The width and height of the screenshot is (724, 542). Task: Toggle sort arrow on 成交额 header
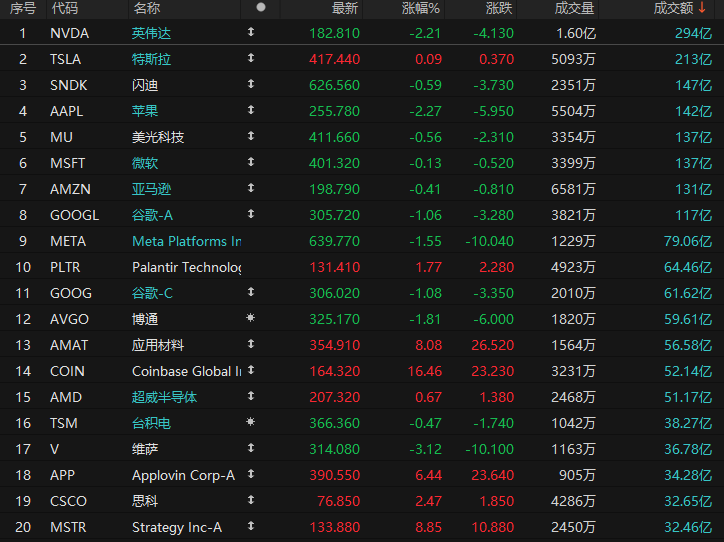[x=702, y=8]
